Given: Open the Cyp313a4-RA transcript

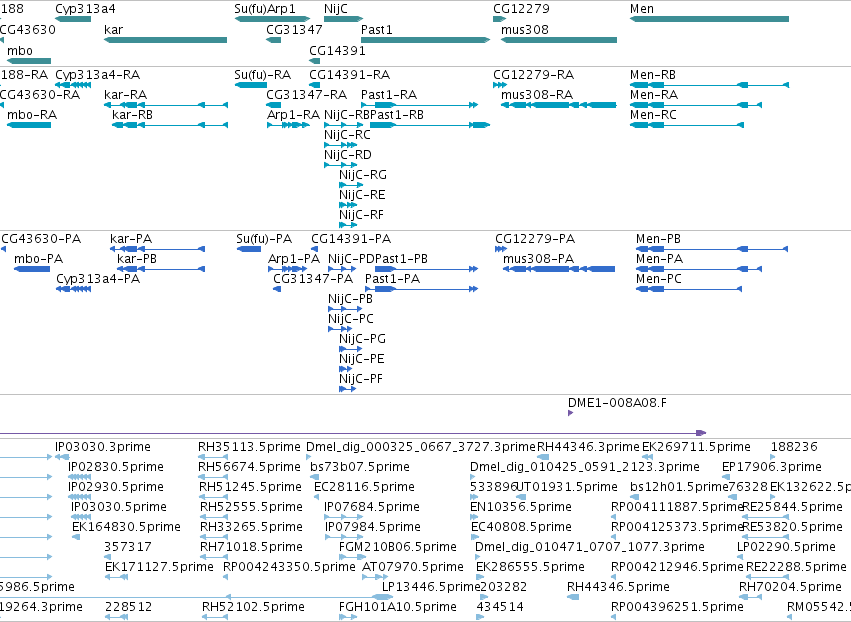Looking at the screenshot, I should (x=73, y=85).
